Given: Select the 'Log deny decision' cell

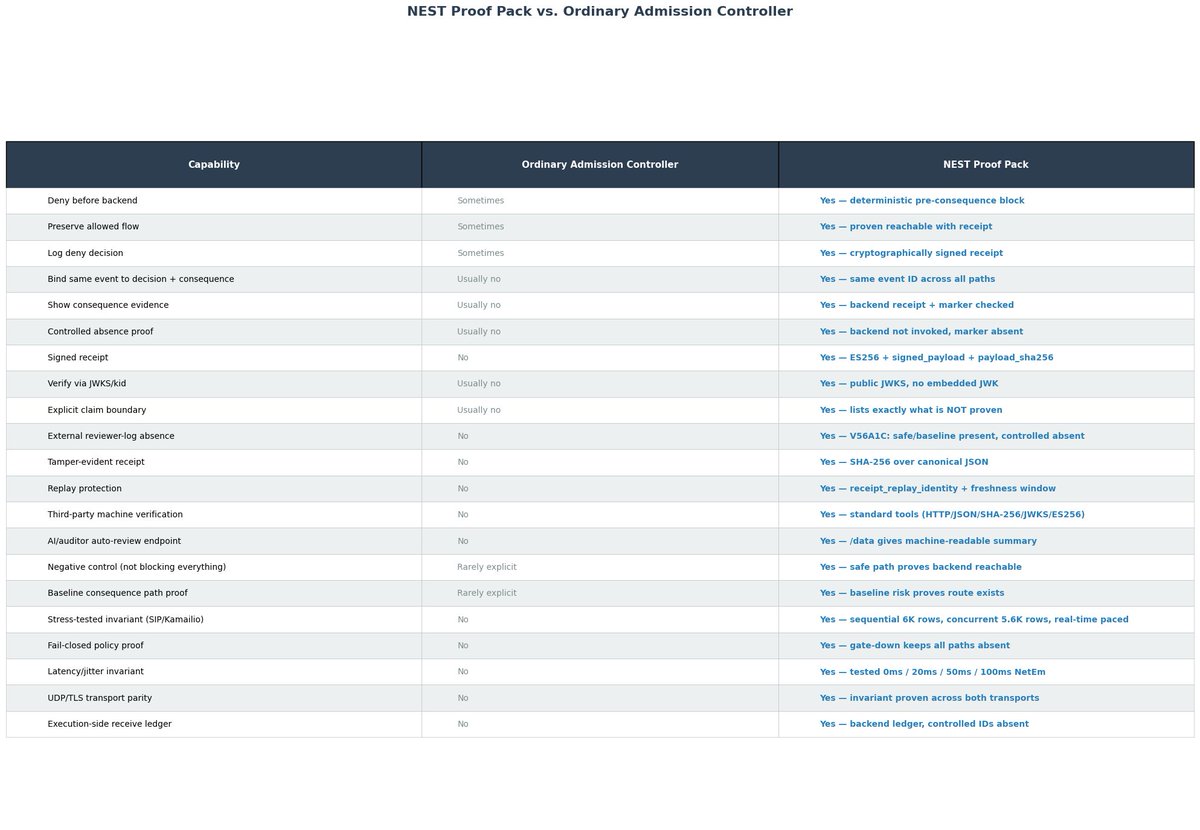Looking at the screenshot, I should pos(214,253).
